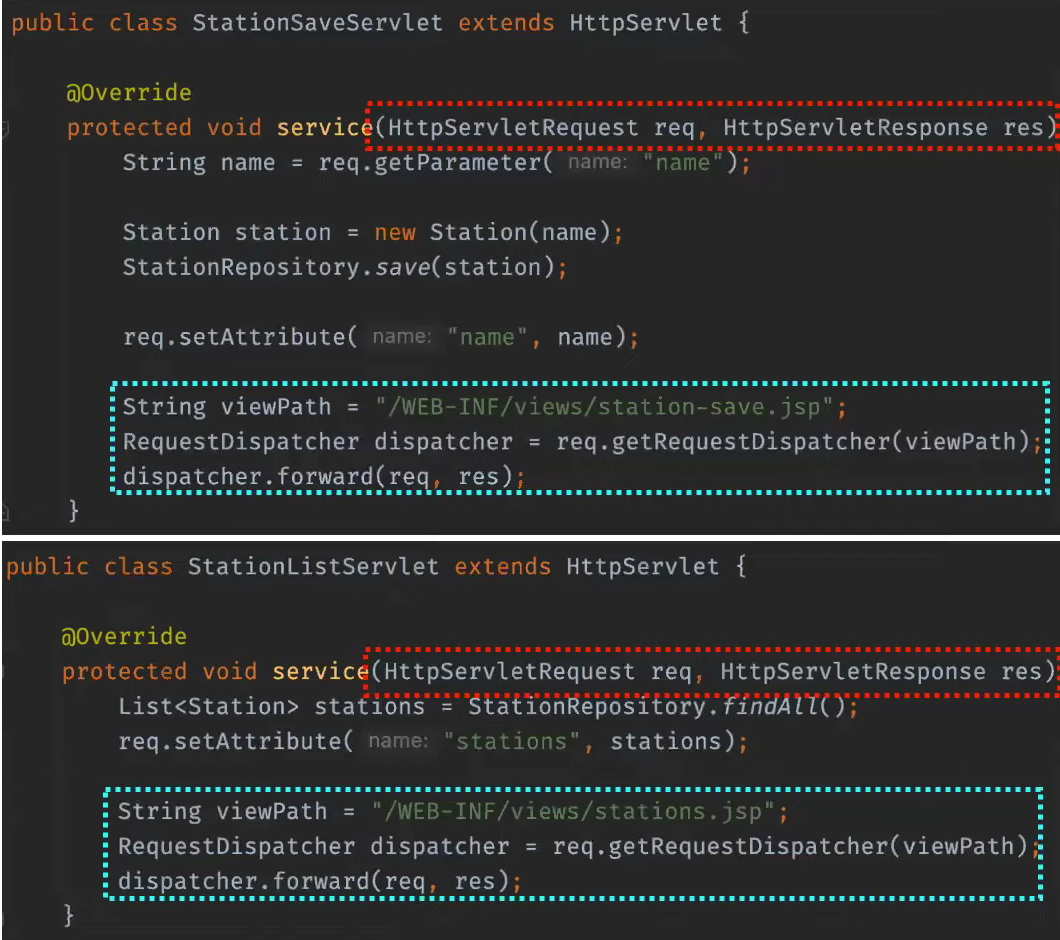Click the class name StationListServlet
Viewport: 1060px width, 940px height.
click(x=313, y=566)
